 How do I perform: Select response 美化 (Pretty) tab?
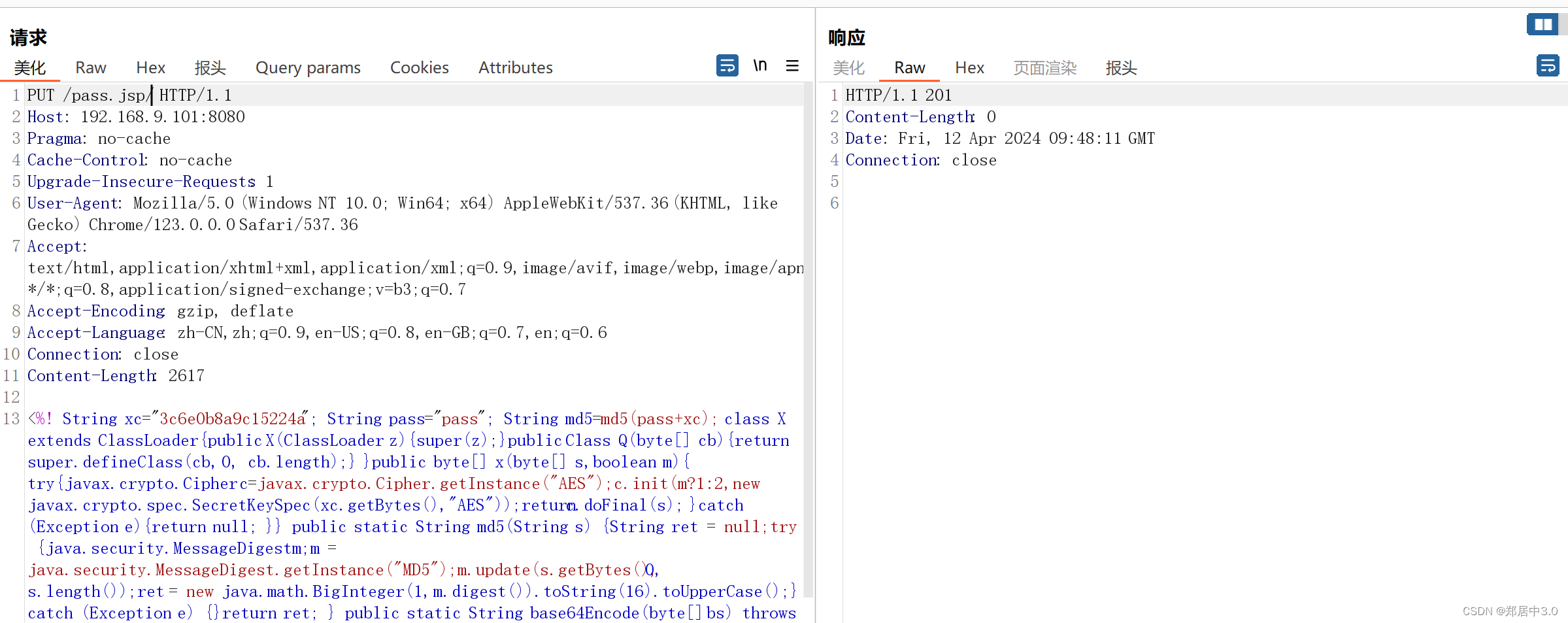[x=848, y=67]
